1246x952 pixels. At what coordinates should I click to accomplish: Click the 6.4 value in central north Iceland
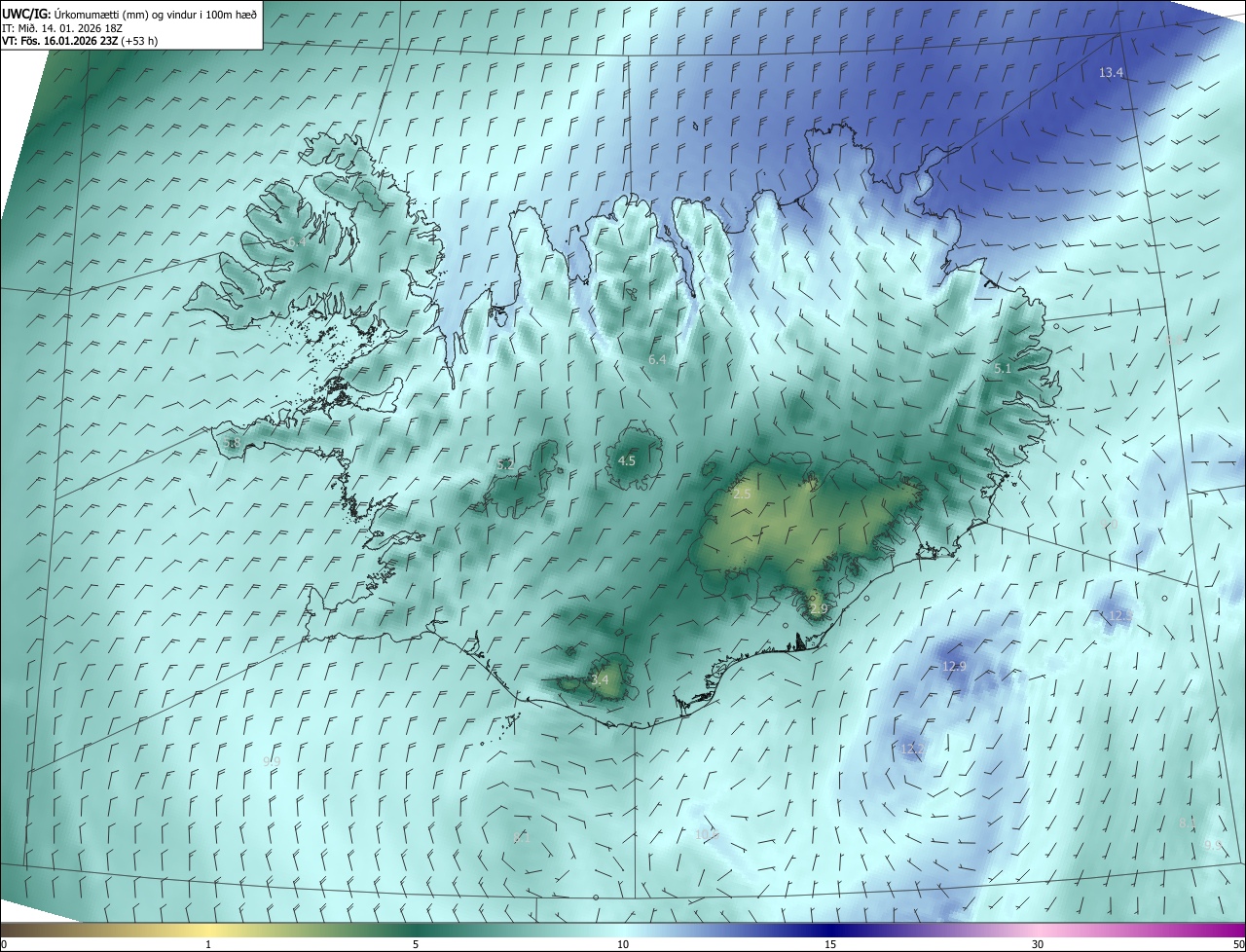click(657, 360)
